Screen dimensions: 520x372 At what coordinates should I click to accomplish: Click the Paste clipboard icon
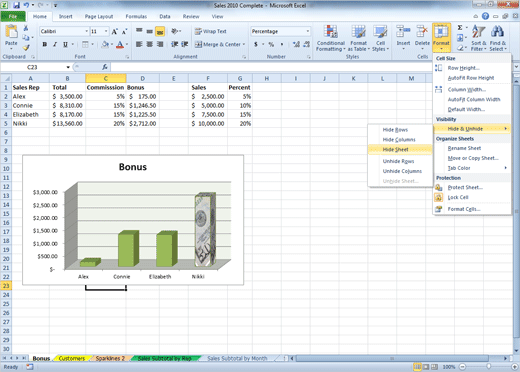[11, 33]
